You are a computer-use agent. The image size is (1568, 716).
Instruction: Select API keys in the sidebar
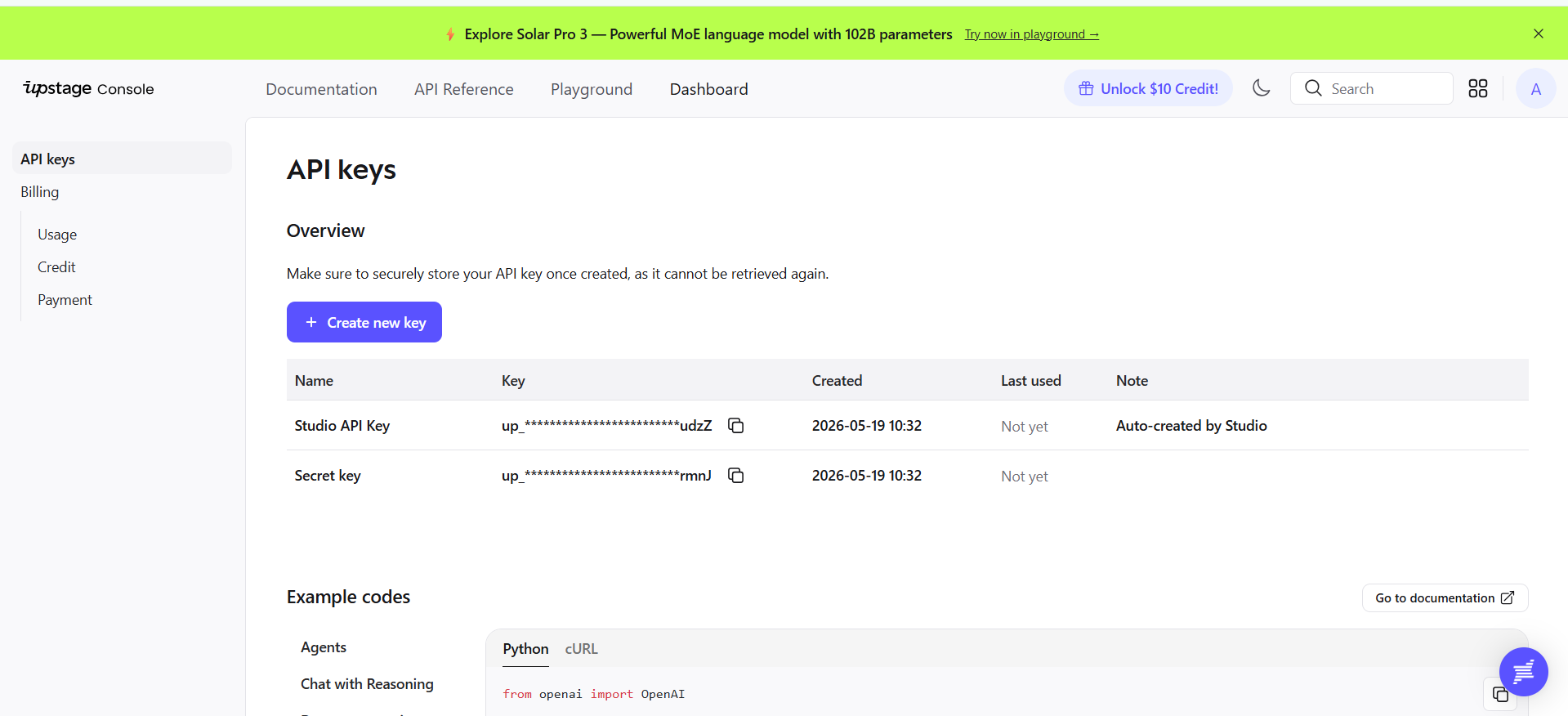tap(122, 159)
